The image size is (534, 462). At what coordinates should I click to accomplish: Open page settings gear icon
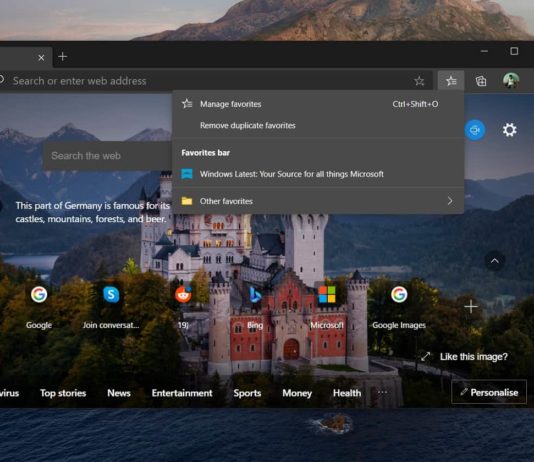(509, 130)
